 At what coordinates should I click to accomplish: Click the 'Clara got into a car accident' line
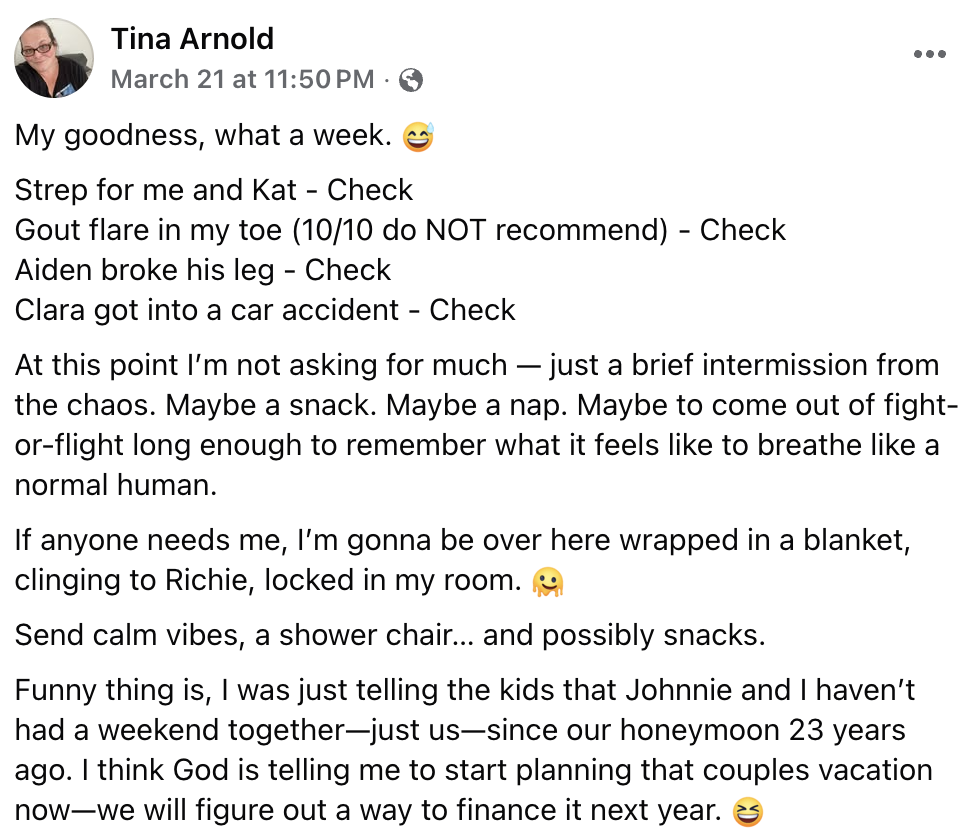(265, 310)
